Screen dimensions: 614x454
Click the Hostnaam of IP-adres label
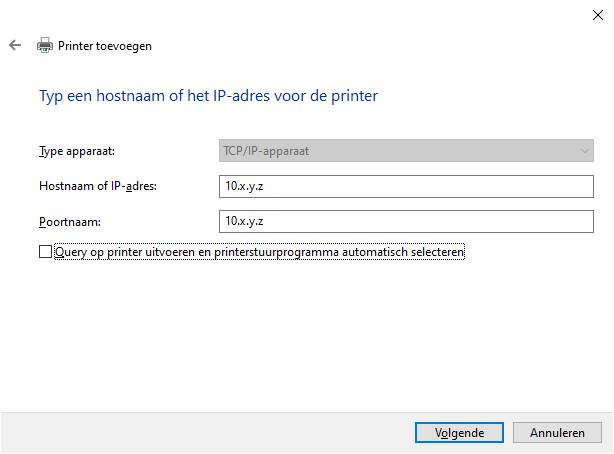coord(98,186)
